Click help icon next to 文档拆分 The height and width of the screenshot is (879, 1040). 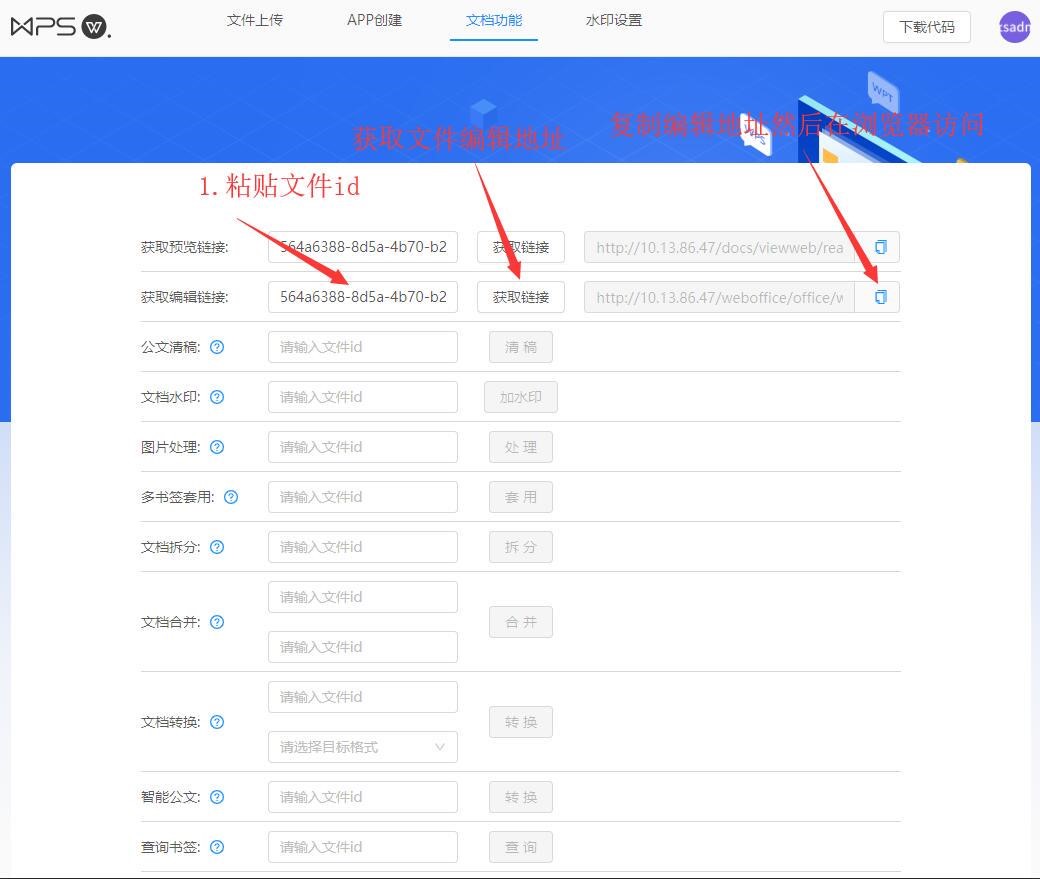217,547
